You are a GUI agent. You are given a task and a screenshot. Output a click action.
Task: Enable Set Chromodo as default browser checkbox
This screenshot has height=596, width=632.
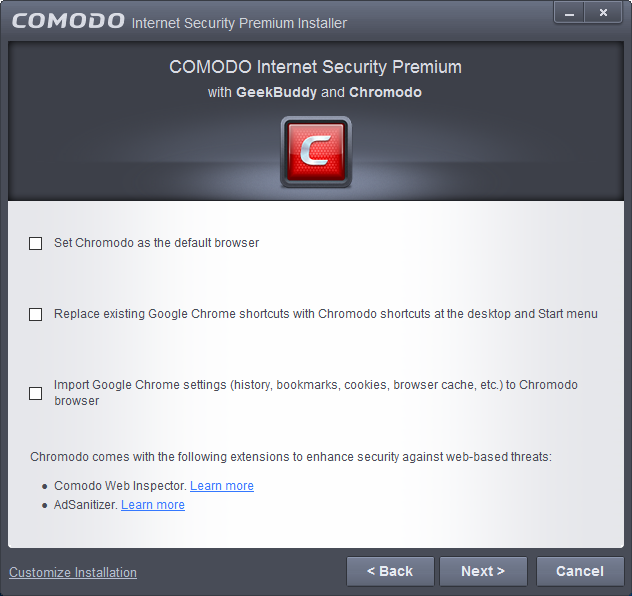35,243
